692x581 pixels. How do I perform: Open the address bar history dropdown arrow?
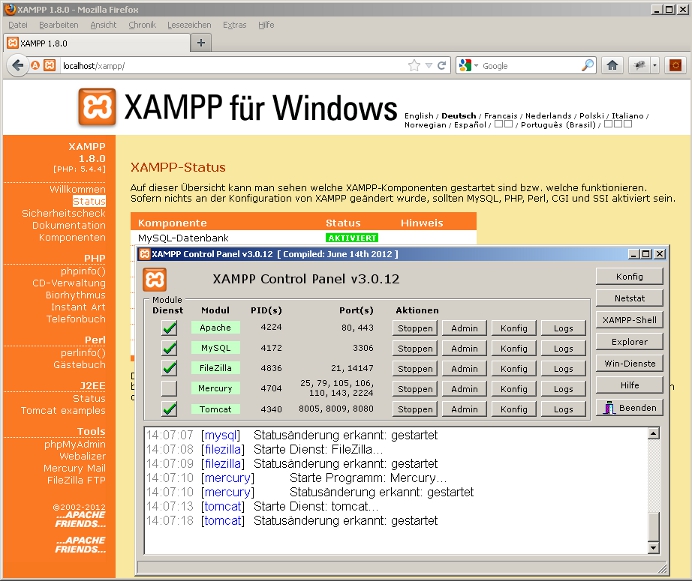[x=429, y=66]
